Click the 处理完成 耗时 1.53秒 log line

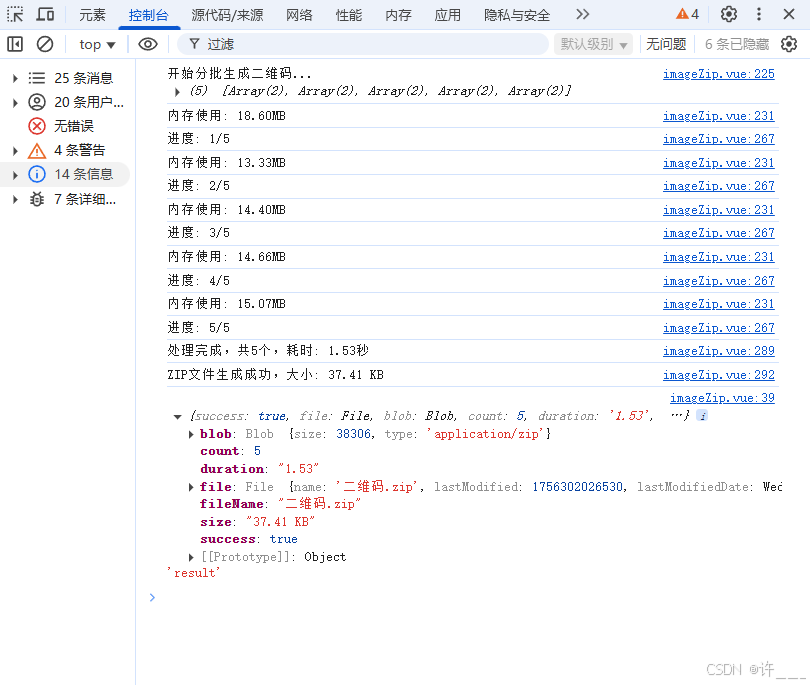click(x=268, y=351)
